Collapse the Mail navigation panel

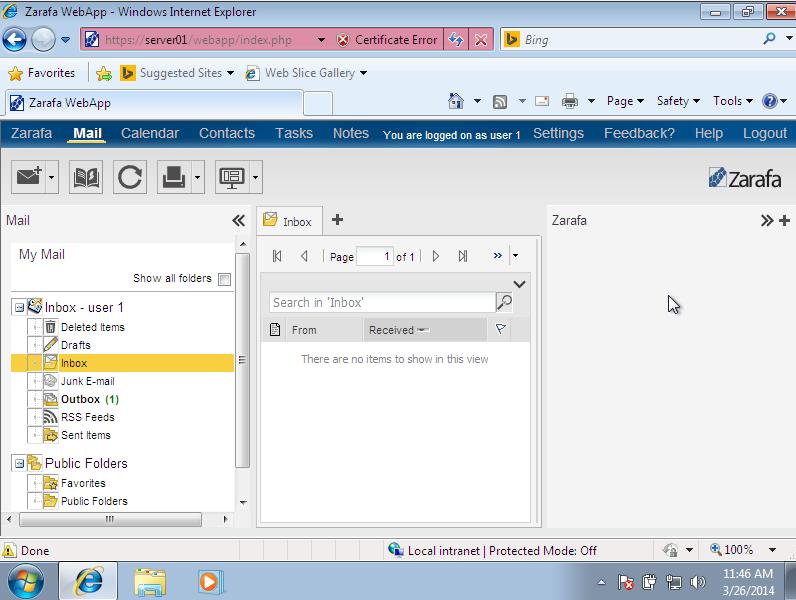tap(239, 220)
